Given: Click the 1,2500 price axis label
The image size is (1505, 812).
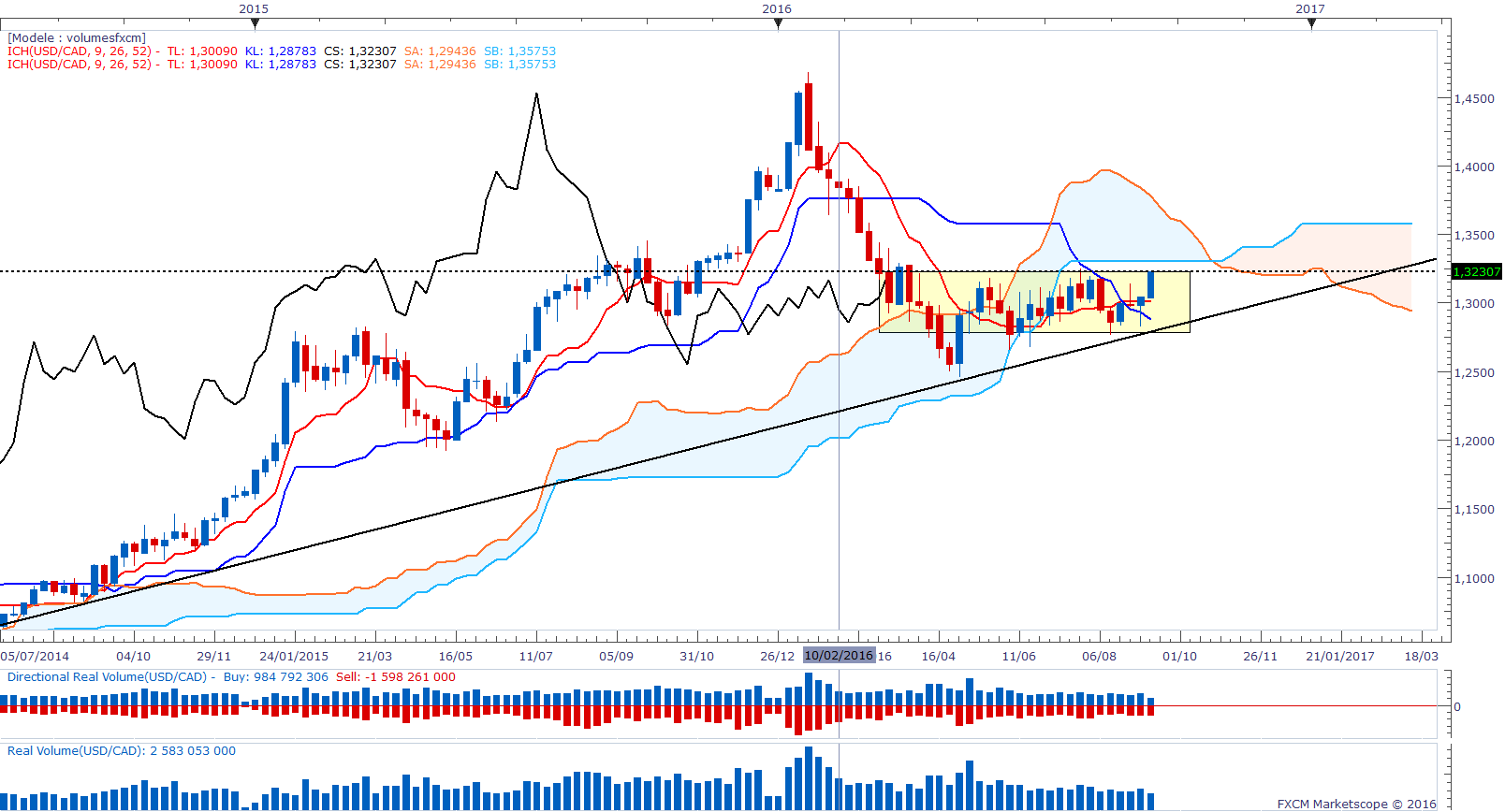Looking at the screenshot, I should point(1474,373).
